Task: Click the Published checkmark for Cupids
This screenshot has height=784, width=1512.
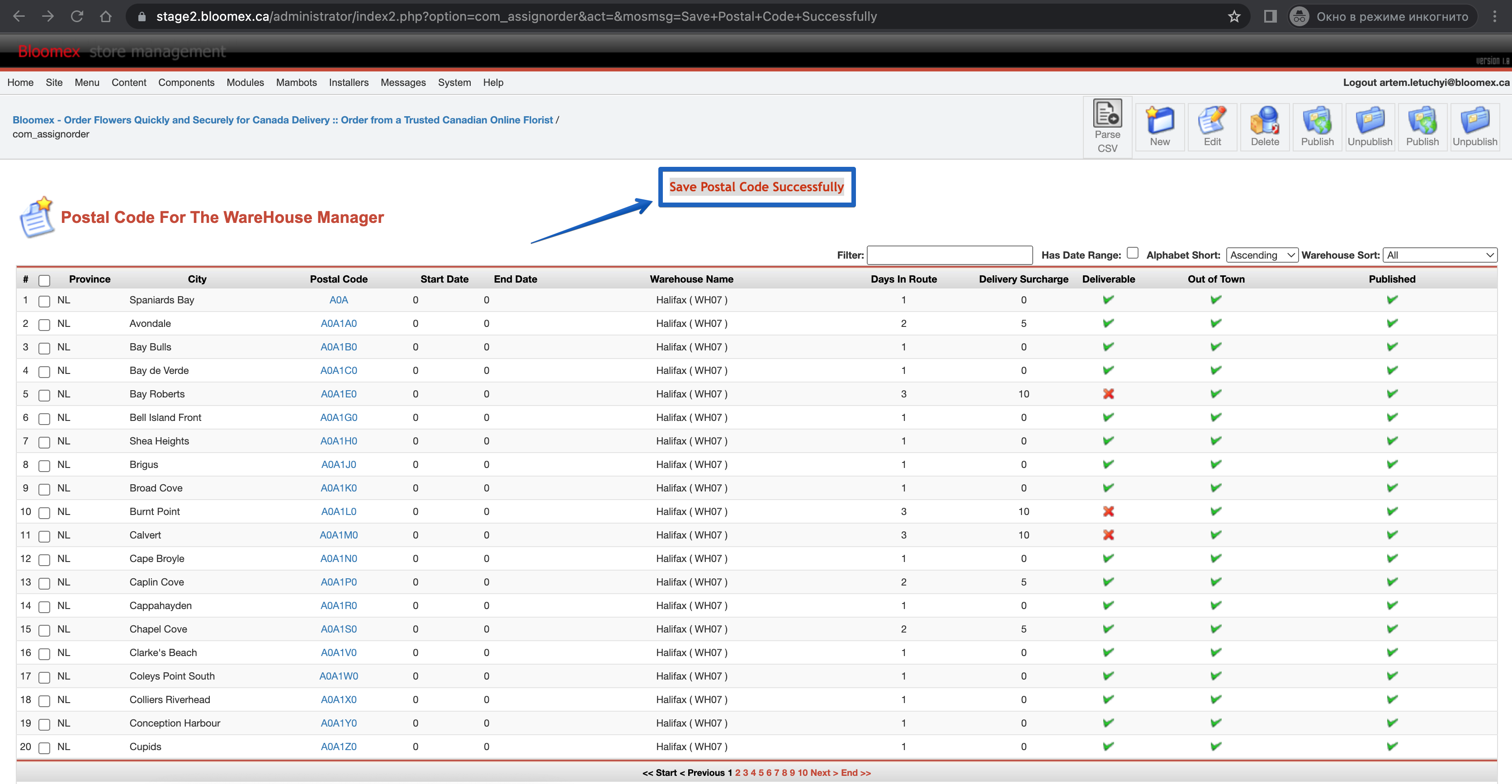Action: [x=1392, y=746]
